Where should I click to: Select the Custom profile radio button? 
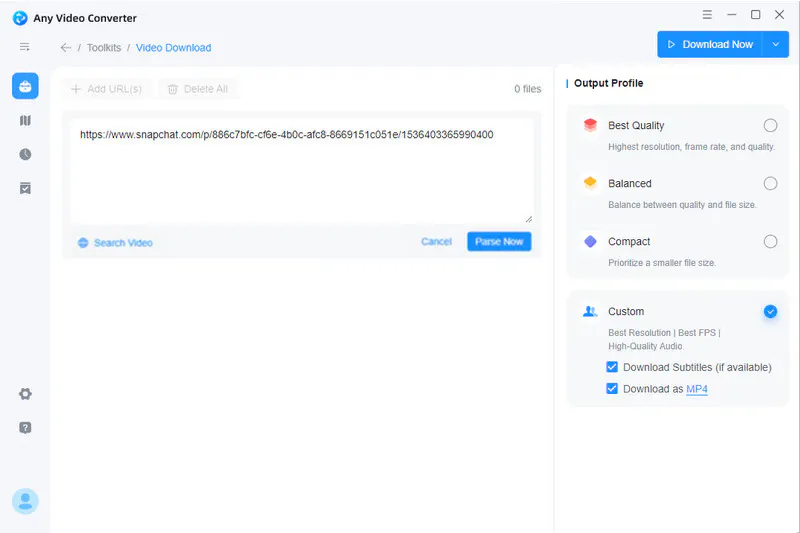pyautogui.click(x=770, y=311)
